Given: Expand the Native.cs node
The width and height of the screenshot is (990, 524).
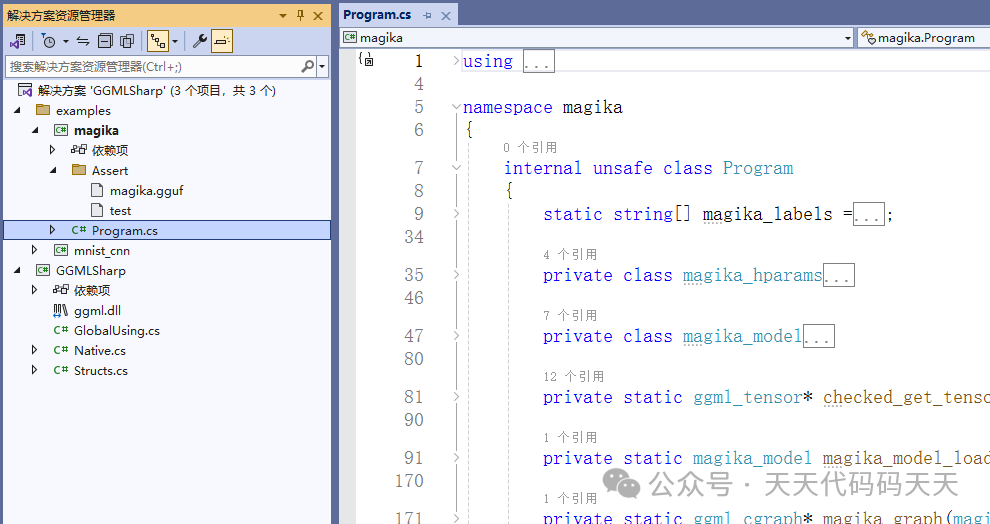Looking at the screenshot, I should tap(35, 350).
